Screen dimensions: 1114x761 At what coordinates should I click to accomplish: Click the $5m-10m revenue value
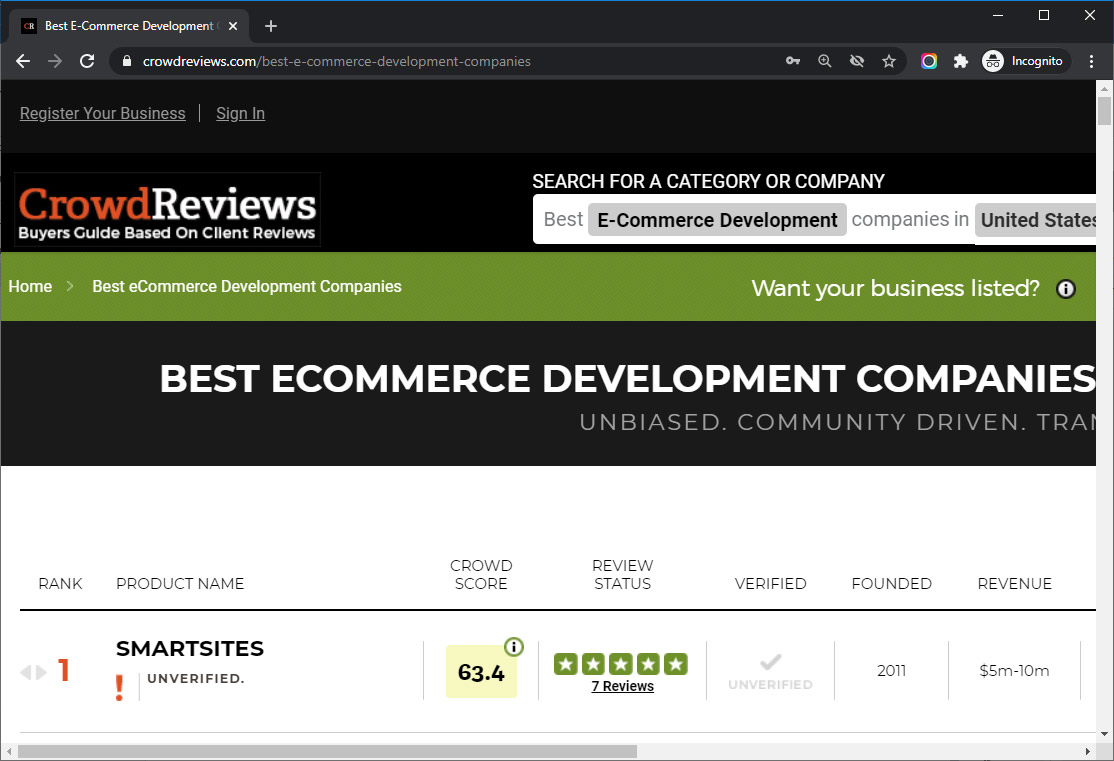(x=1014, y=671)
